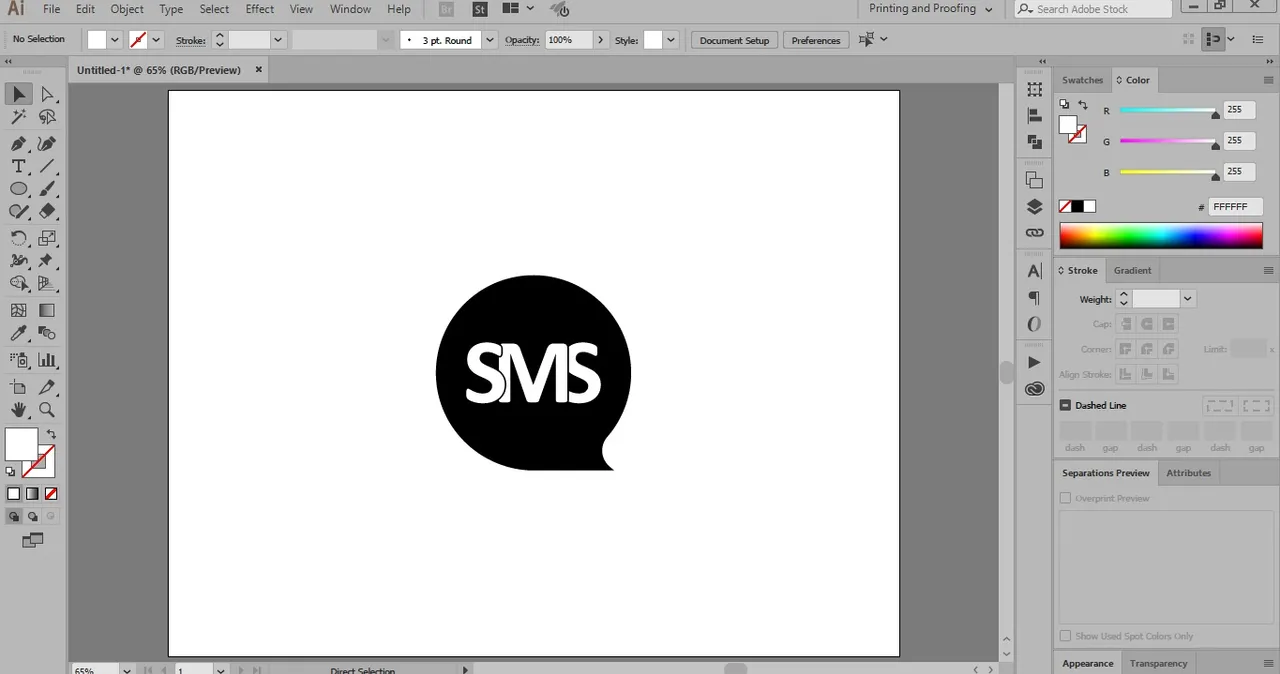Open the File menu

pos(51,9)
